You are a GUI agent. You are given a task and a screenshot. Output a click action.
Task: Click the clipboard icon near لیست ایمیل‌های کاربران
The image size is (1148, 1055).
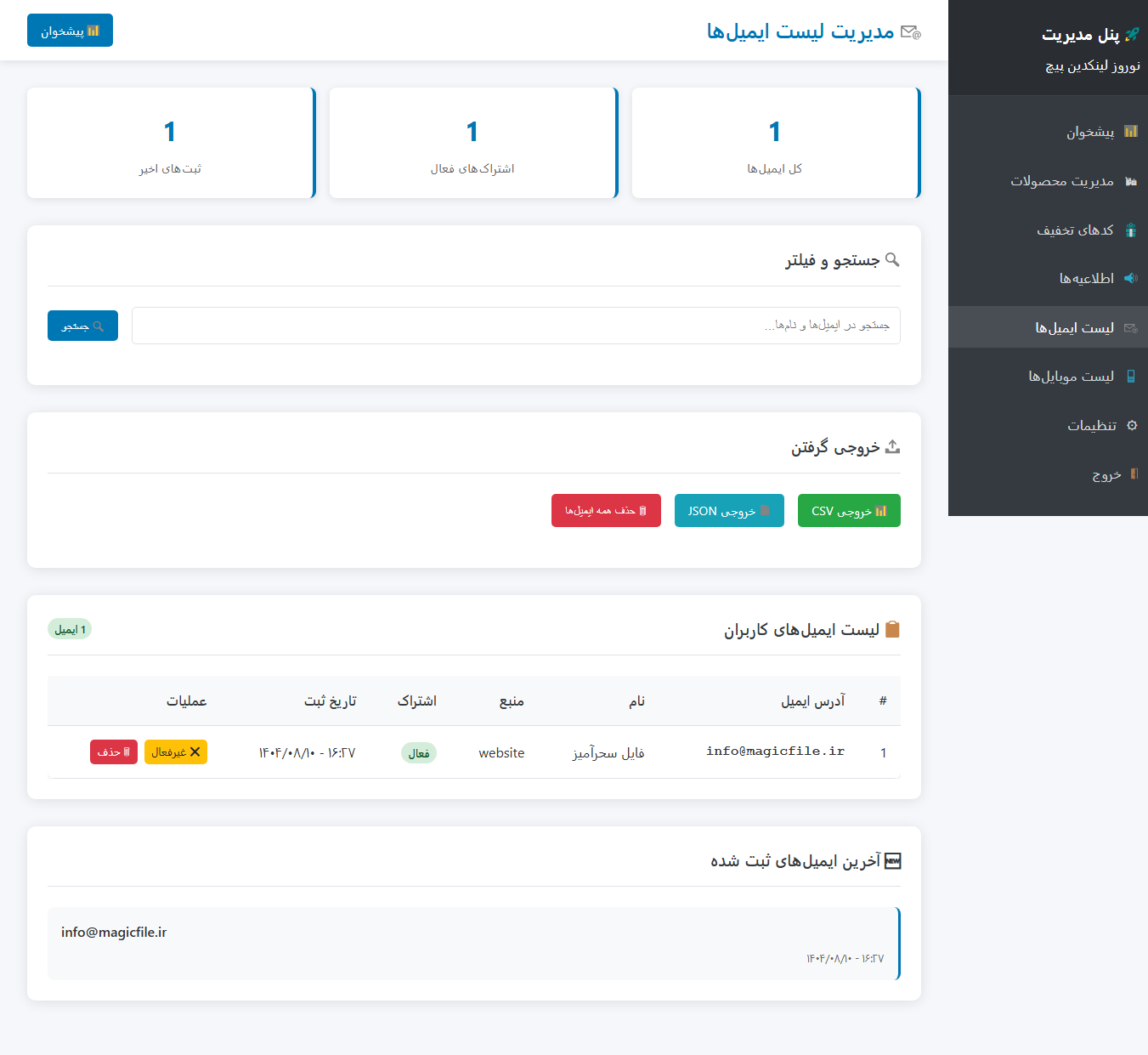pos(891,629)
